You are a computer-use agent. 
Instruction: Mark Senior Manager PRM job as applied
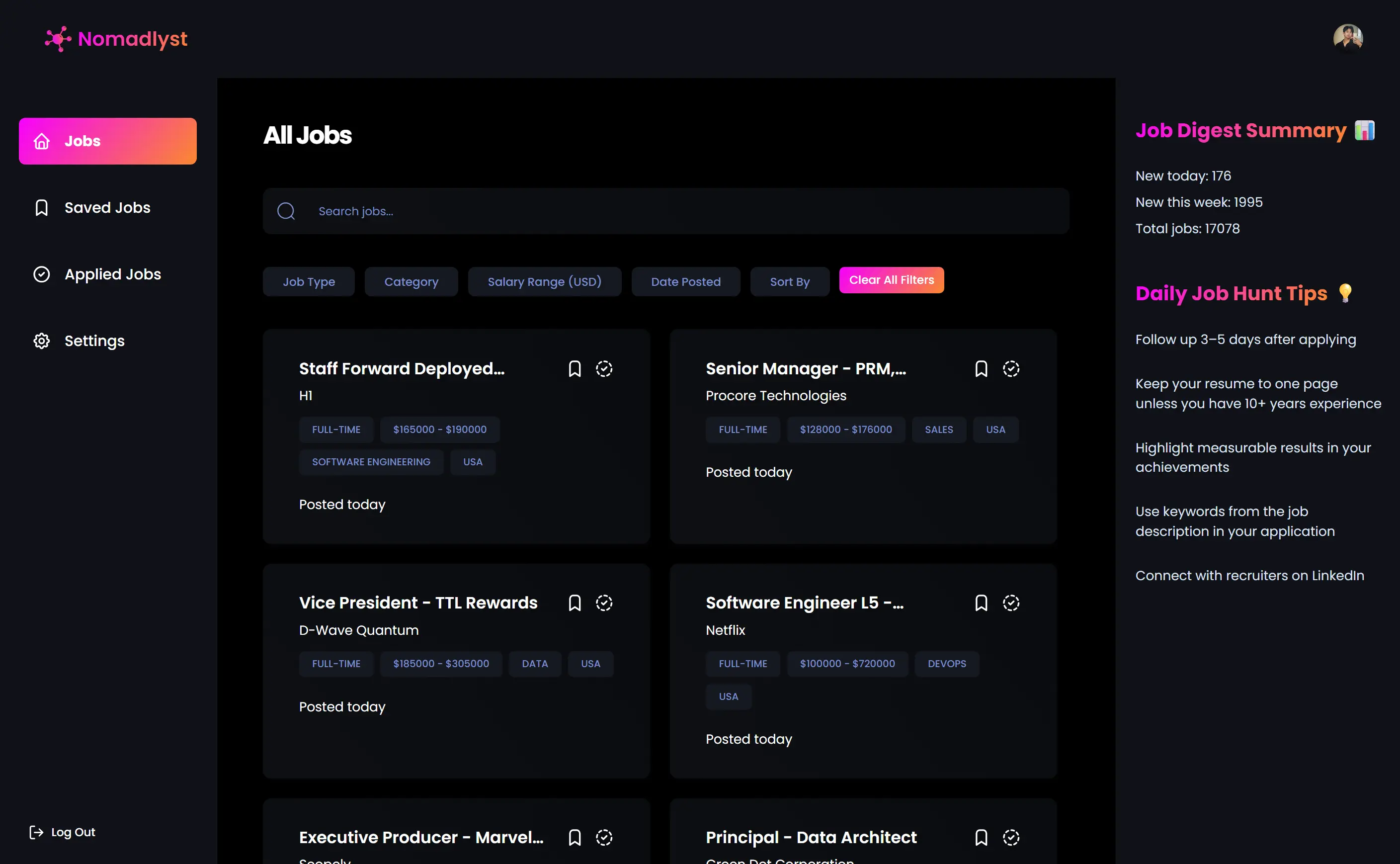[1010, 369]
